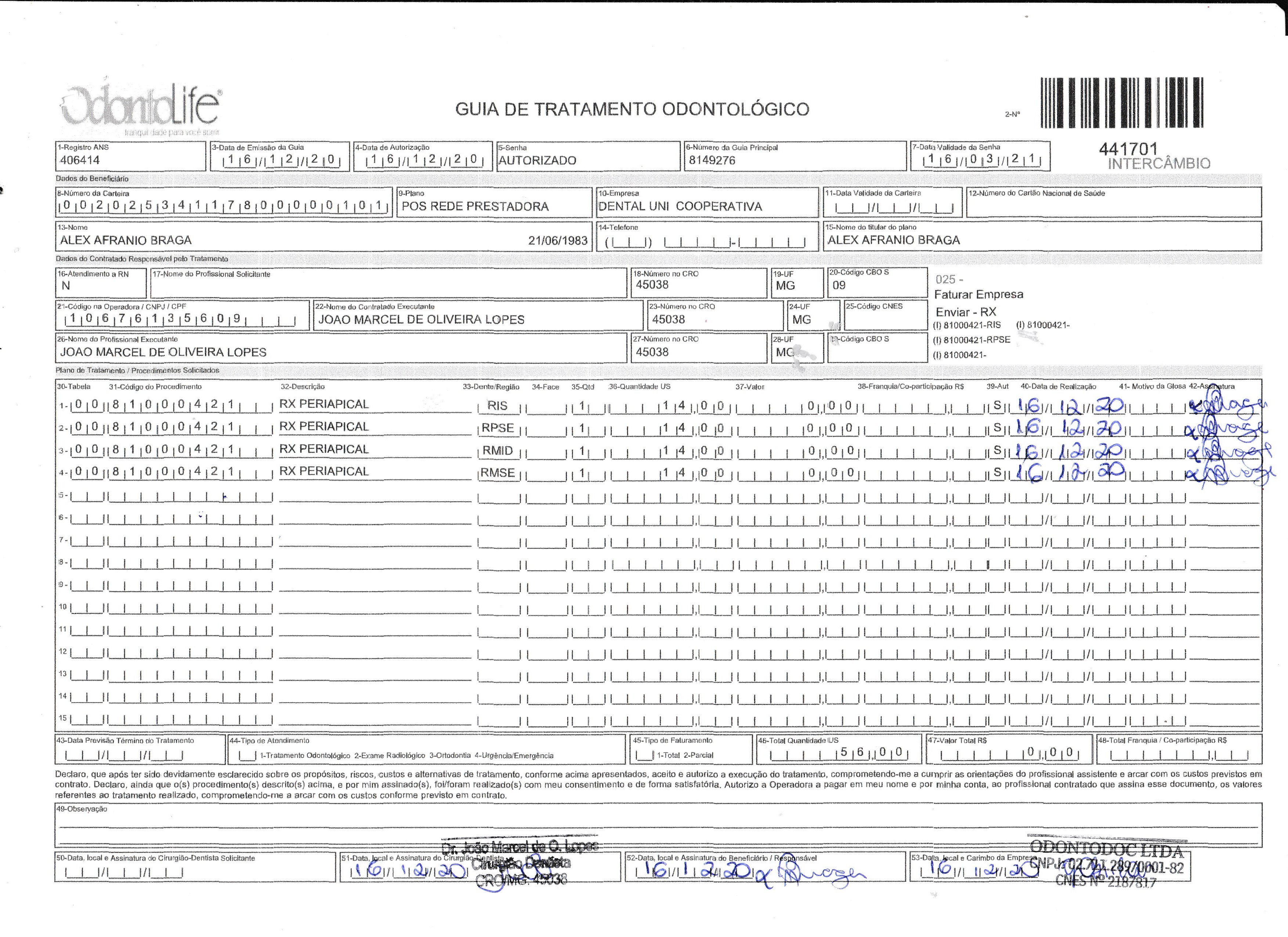1288x937 pixels.
Task: Click the barcode at top right
Action: pos(1122,102)
